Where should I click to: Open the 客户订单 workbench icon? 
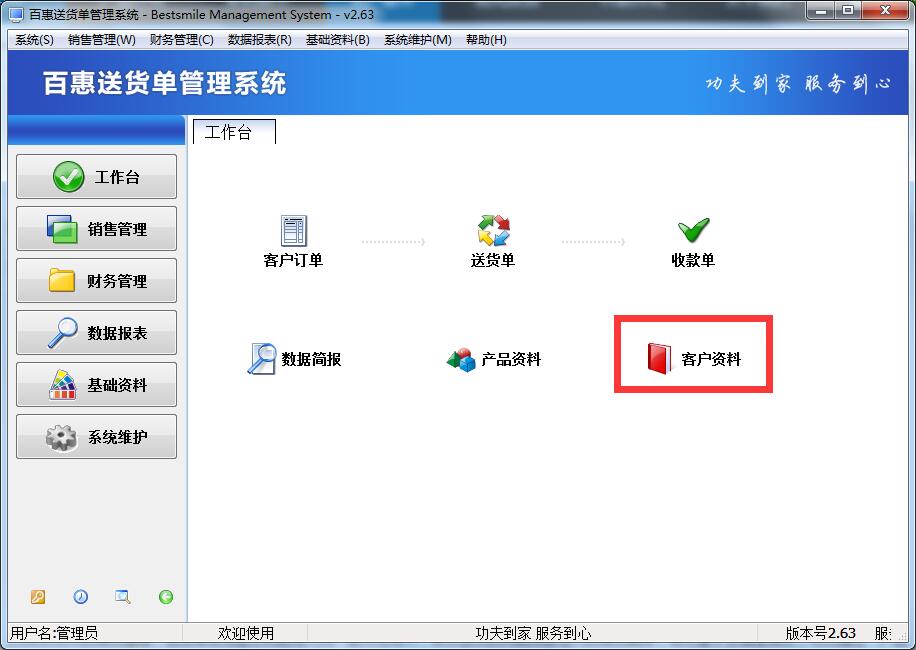coord(293,231)
